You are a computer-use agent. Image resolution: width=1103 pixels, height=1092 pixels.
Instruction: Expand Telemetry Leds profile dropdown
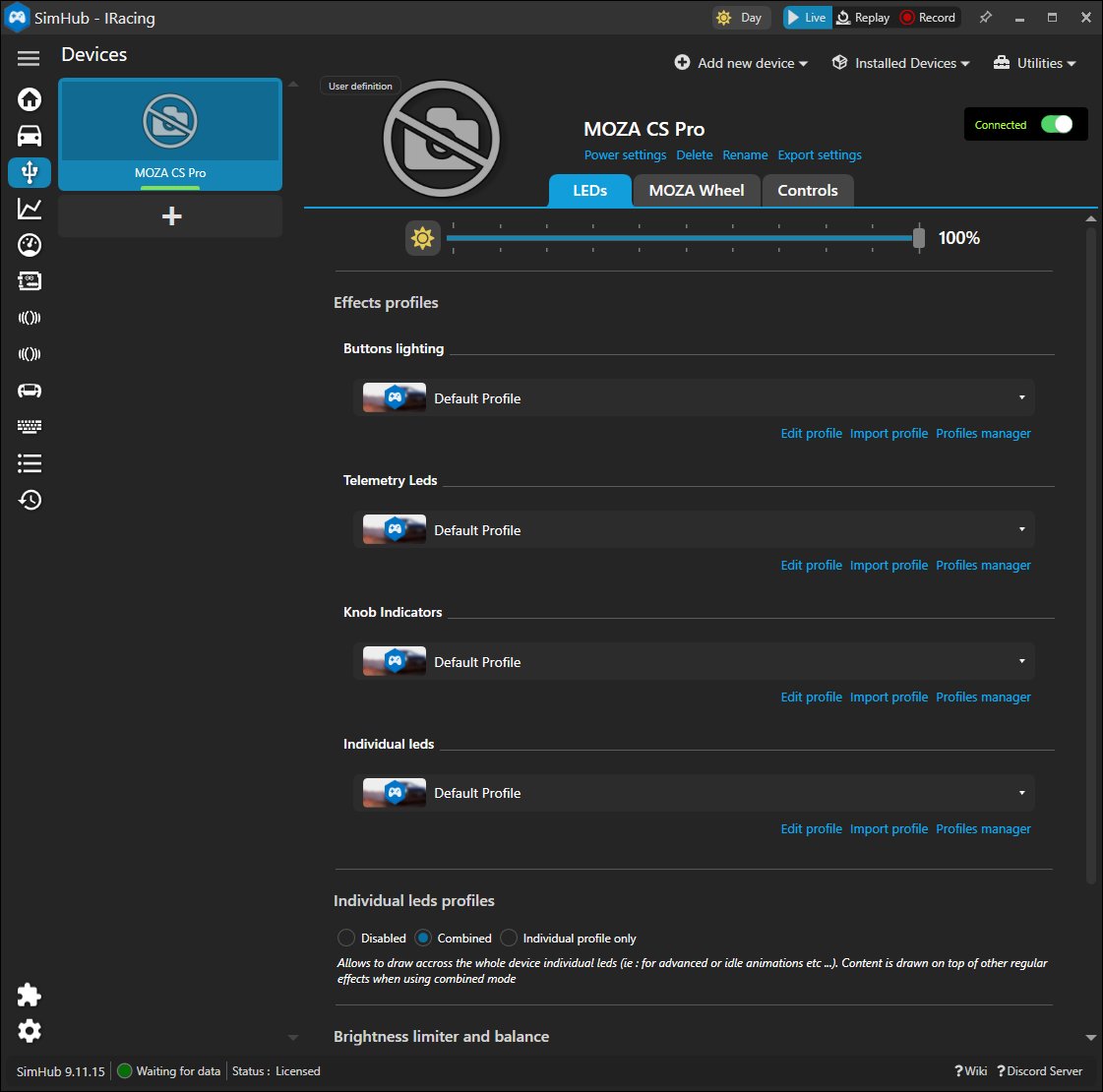(x=695, y=529)
